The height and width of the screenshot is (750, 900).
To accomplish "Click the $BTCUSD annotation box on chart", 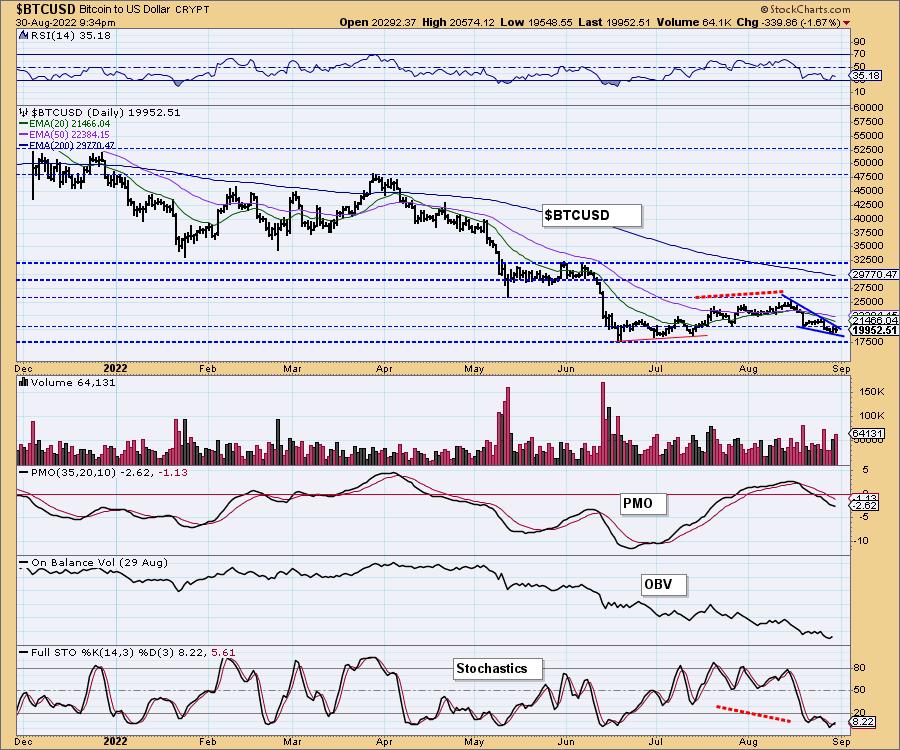I will (591, 216).
